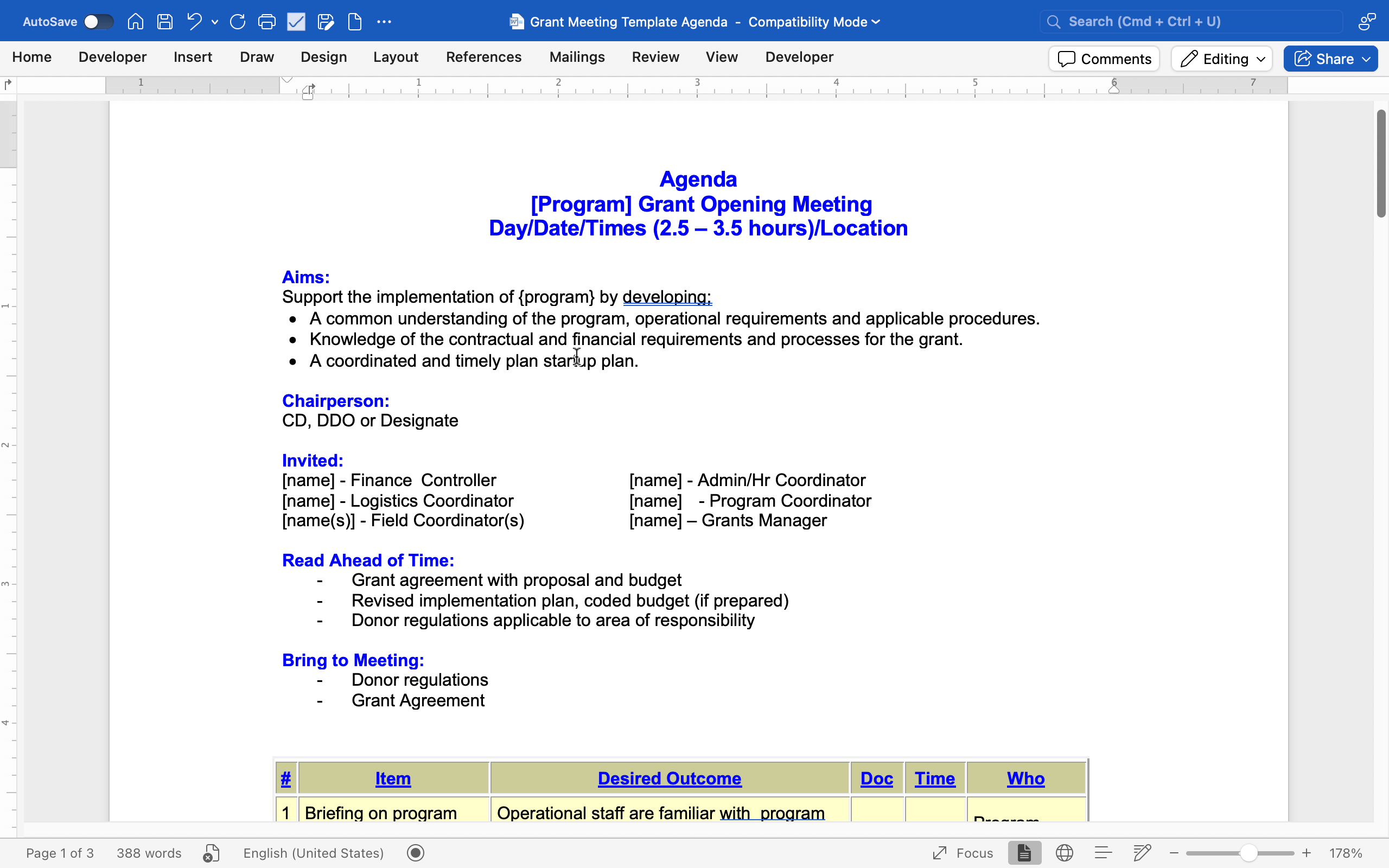Switch to Web Layout view icon
The height and width of the screenshot is (868, 1389).
(x=1064, y=853)
